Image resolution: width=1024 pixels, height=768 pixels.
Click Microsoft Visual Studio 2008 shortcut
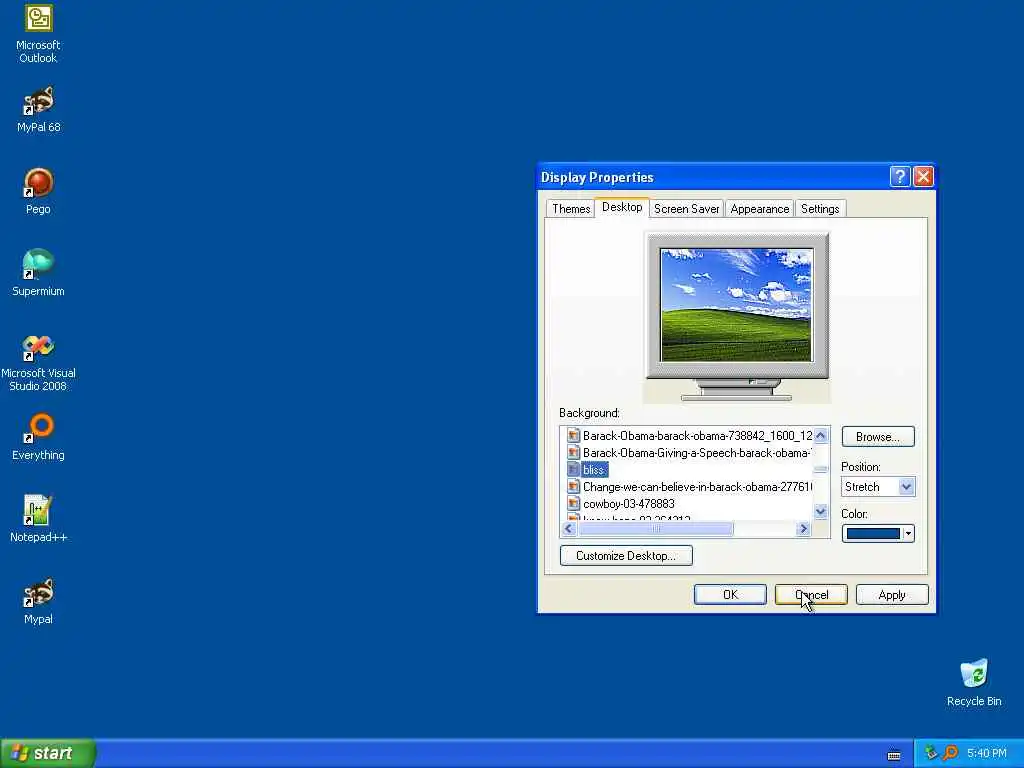pyautogui.click(x=38, y=363)
